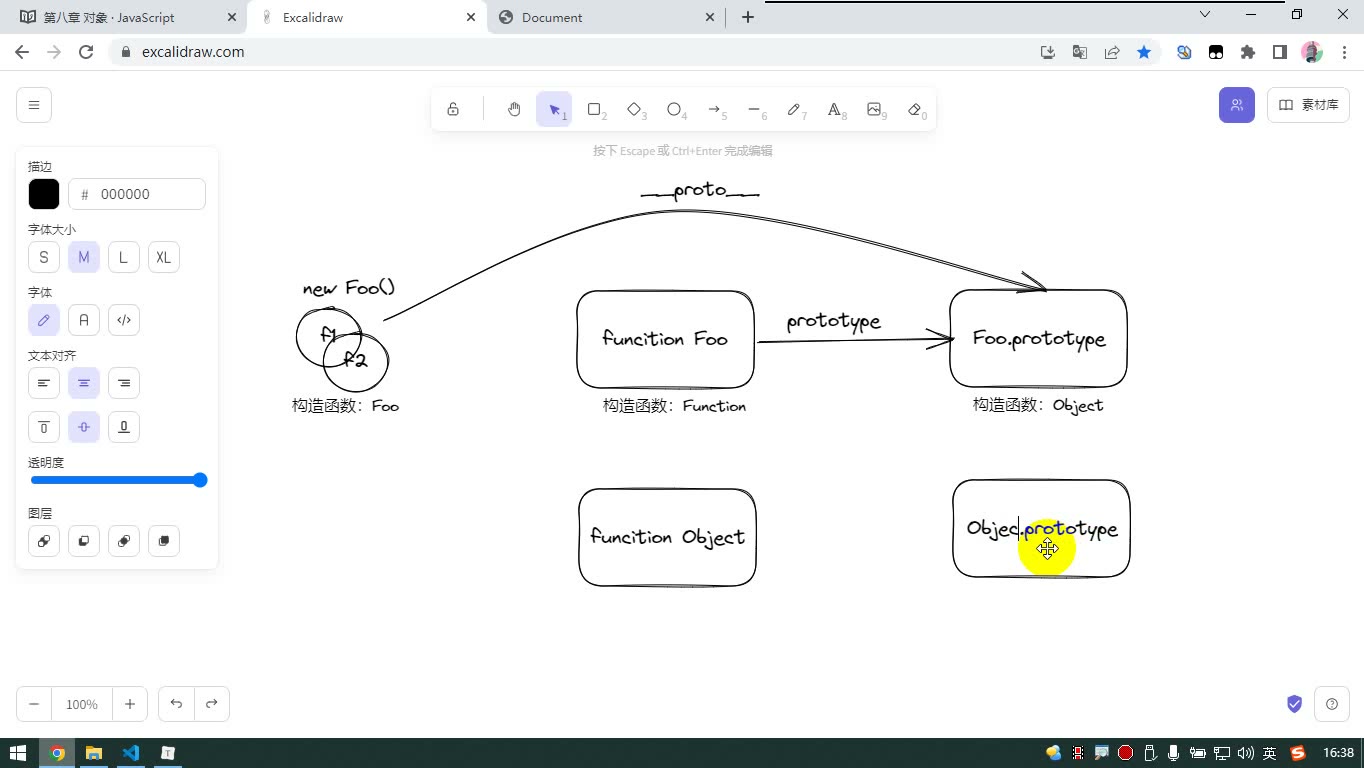Image resolution: width=1364 pixels, height=768 pixels.
Task: Redo the last action
Action: point(212,704)
